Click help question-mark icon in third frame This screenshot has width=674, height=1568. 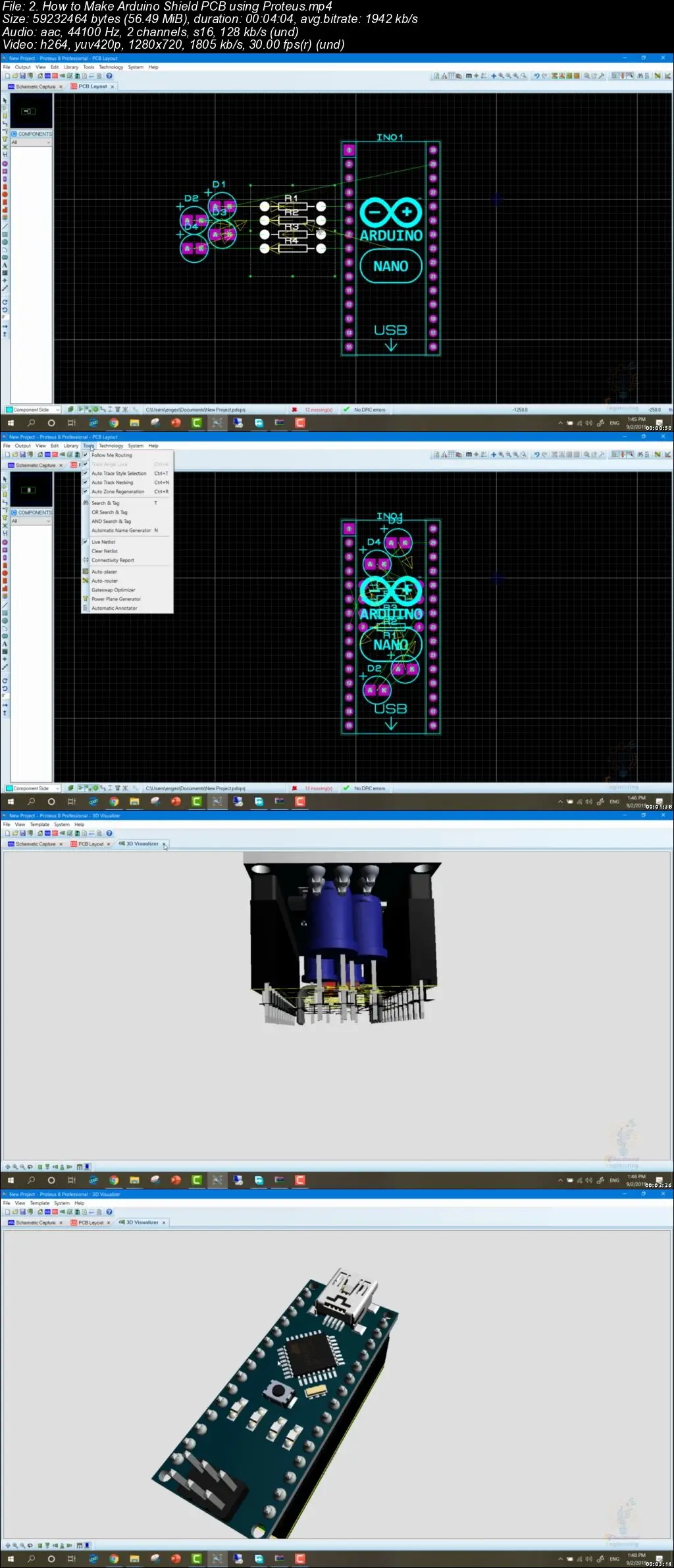(109, 834)
